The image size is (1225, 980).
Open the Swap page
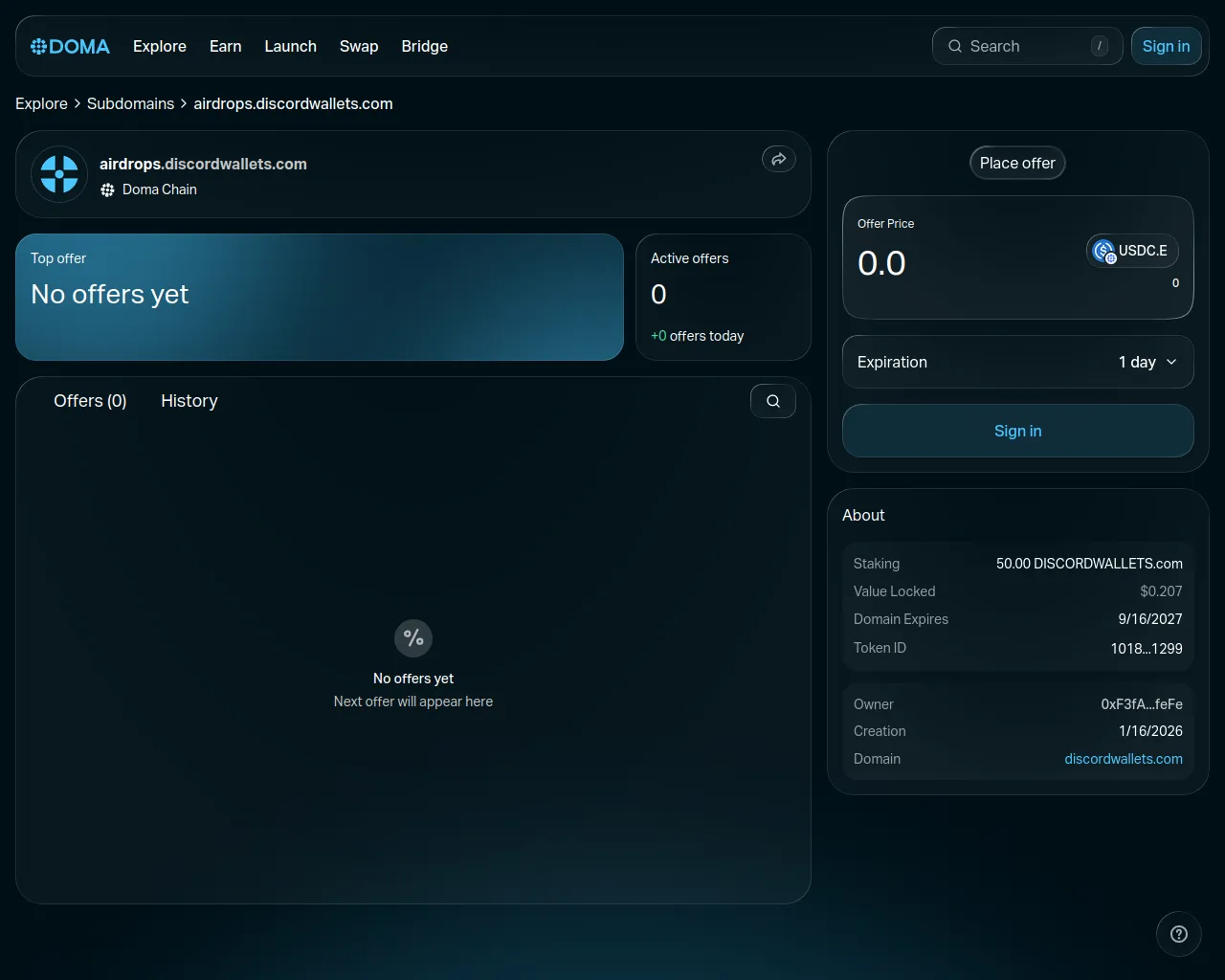pyautogui.click(x=359, y=46)
